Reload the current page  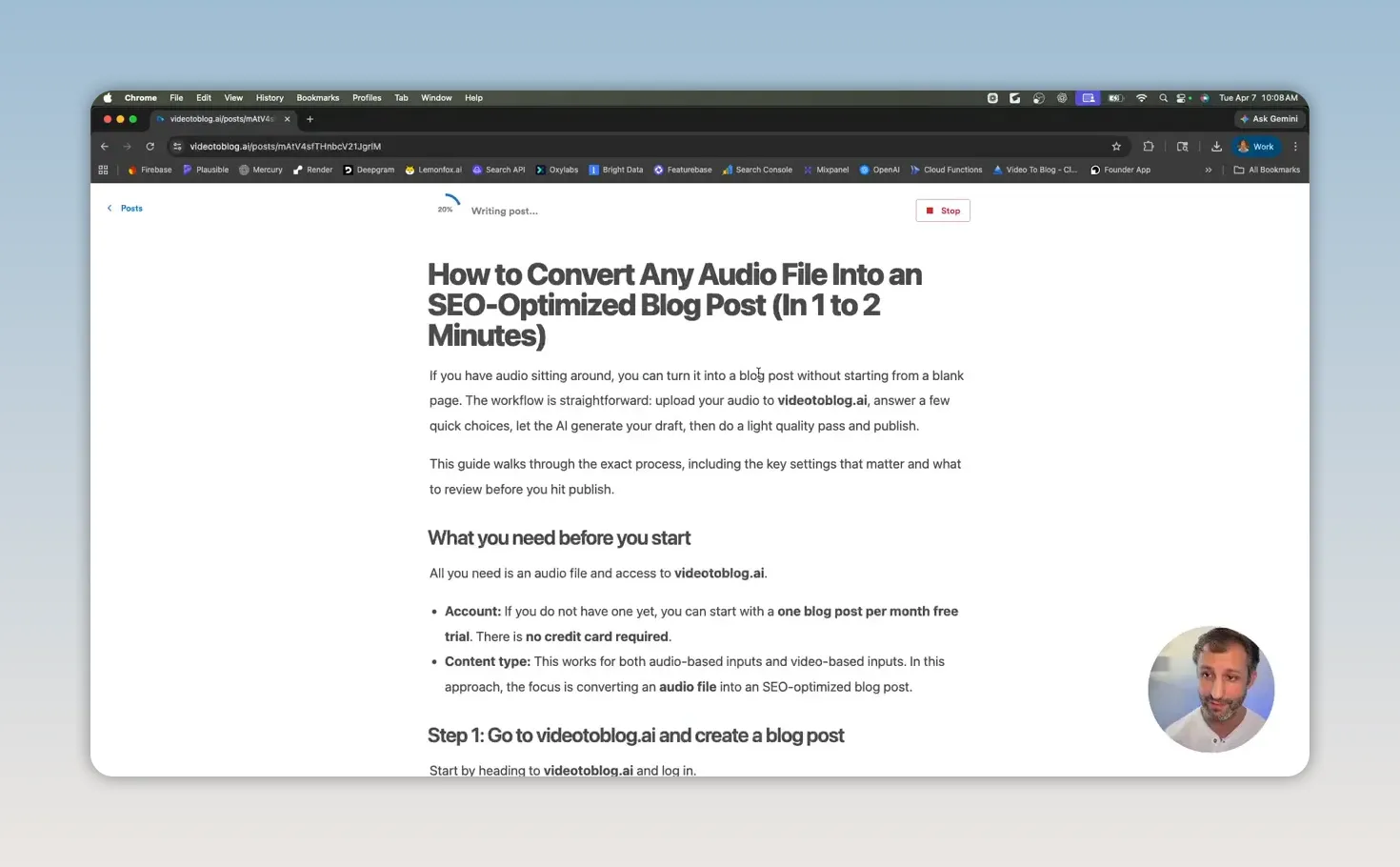point(150,146)
